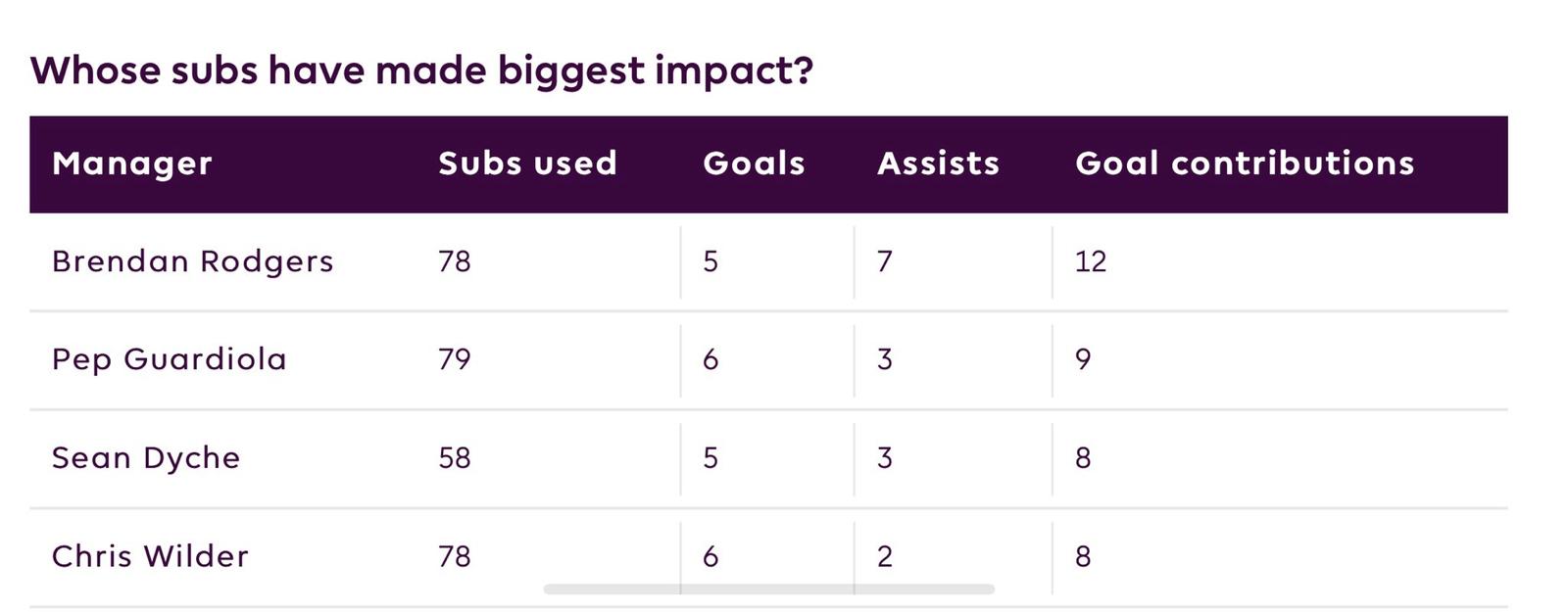Click the horizontal scrollbar below the table
Screen dimensions: 1568x612
coord(768,589)
